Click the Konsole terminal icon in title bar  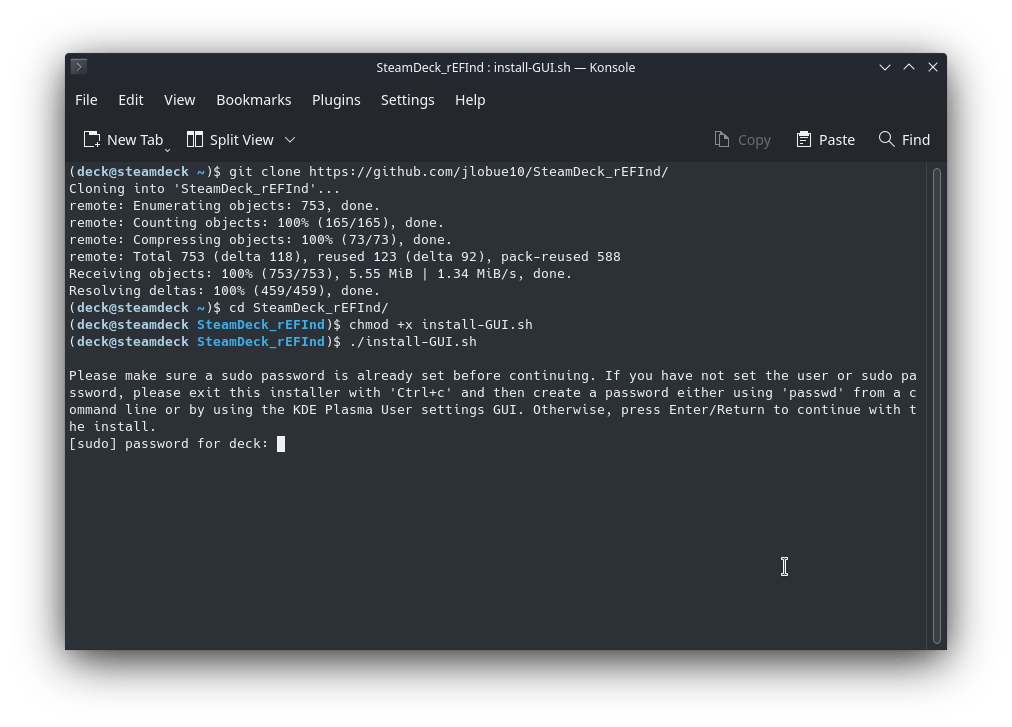(79, 67)
